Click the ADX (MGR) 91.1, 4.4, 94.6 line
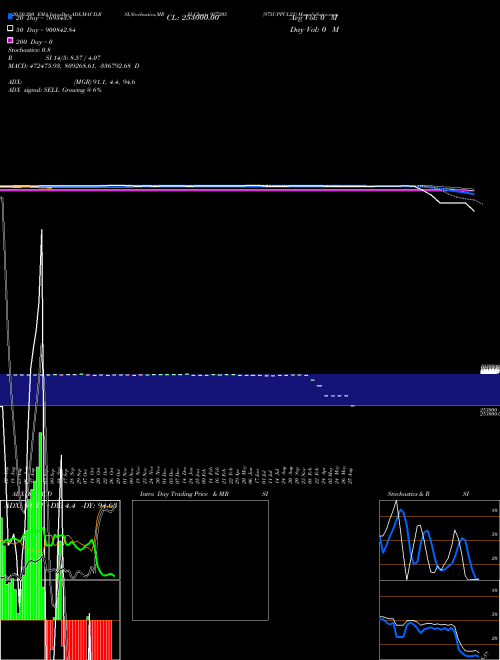 (72, 82)
